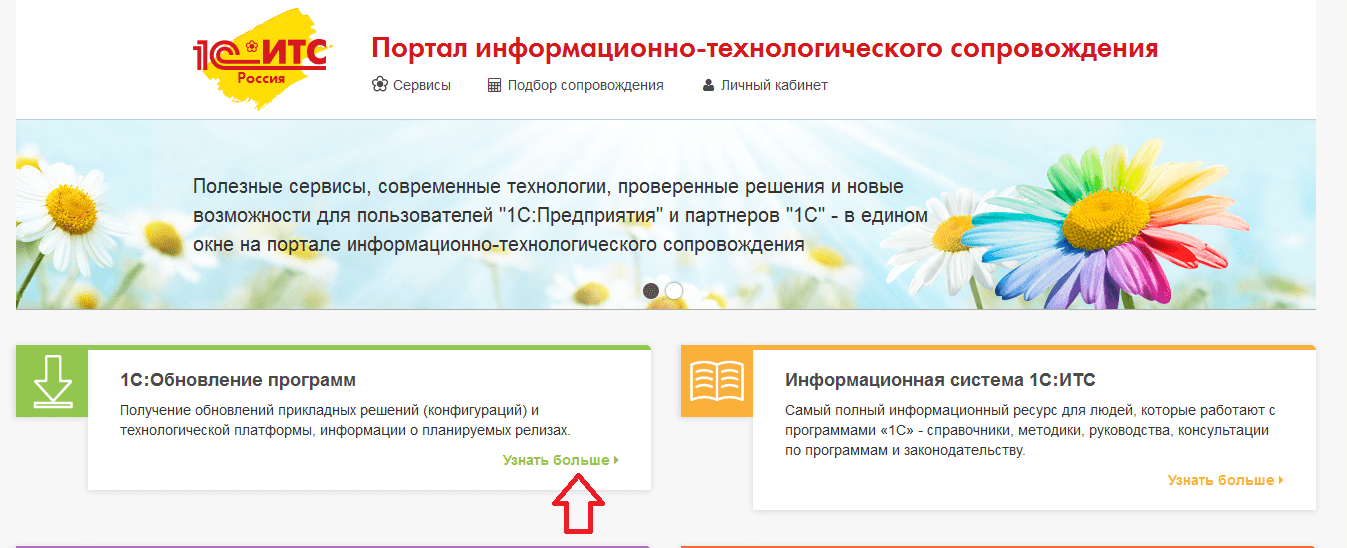
Task: Select the second banner slide dot
Action: point(674,291)
